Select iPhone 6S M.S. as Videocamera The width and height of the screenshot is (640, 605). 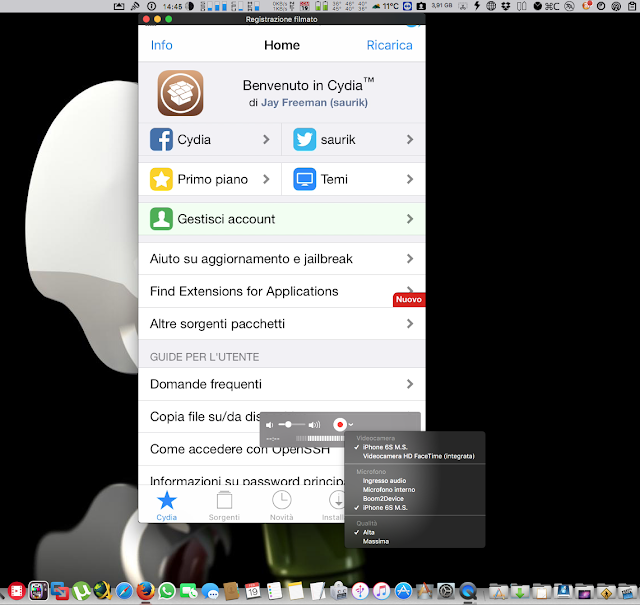point(385,447)
